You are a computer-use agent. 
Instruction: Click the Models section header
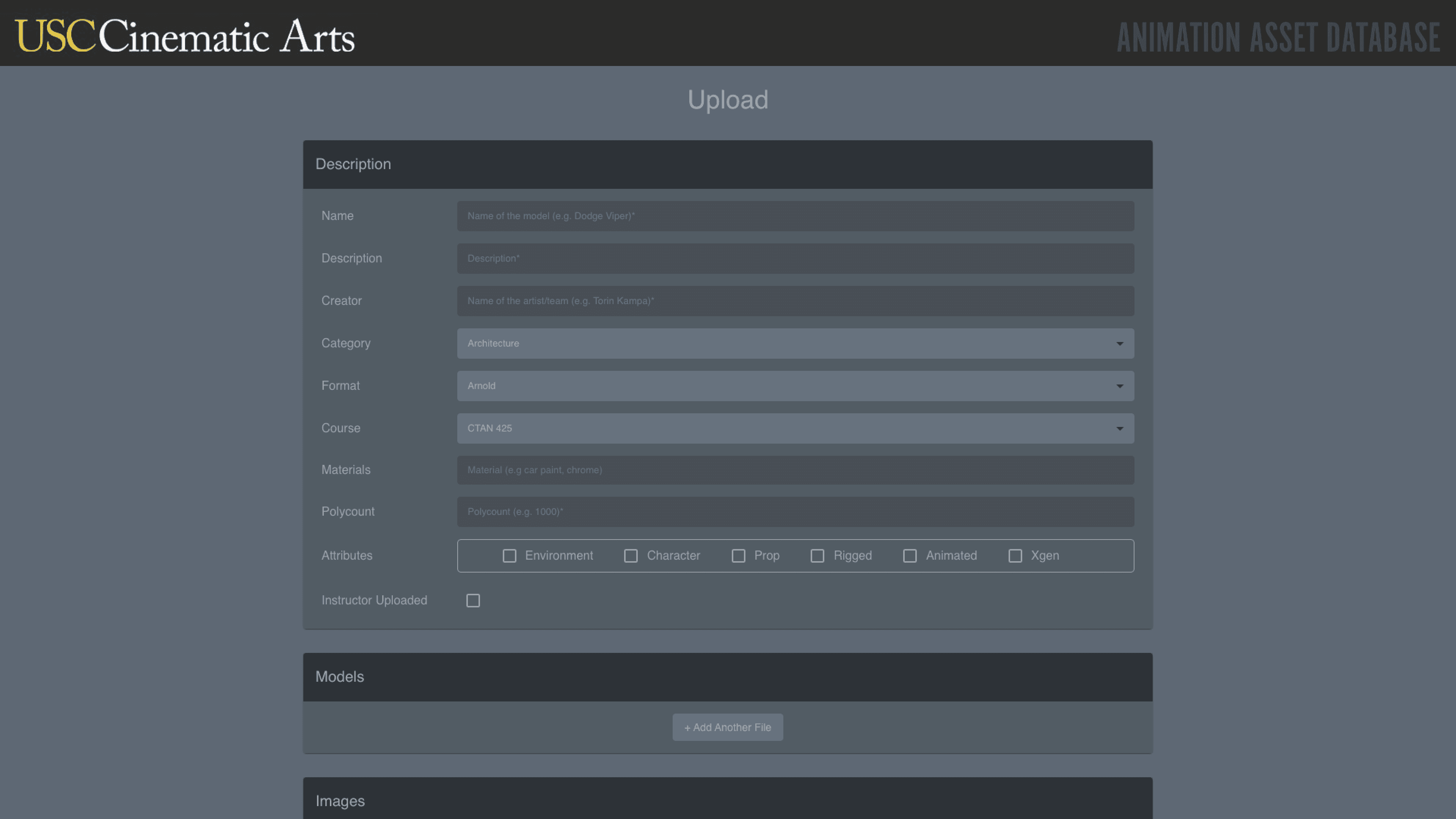pos(728,677)
